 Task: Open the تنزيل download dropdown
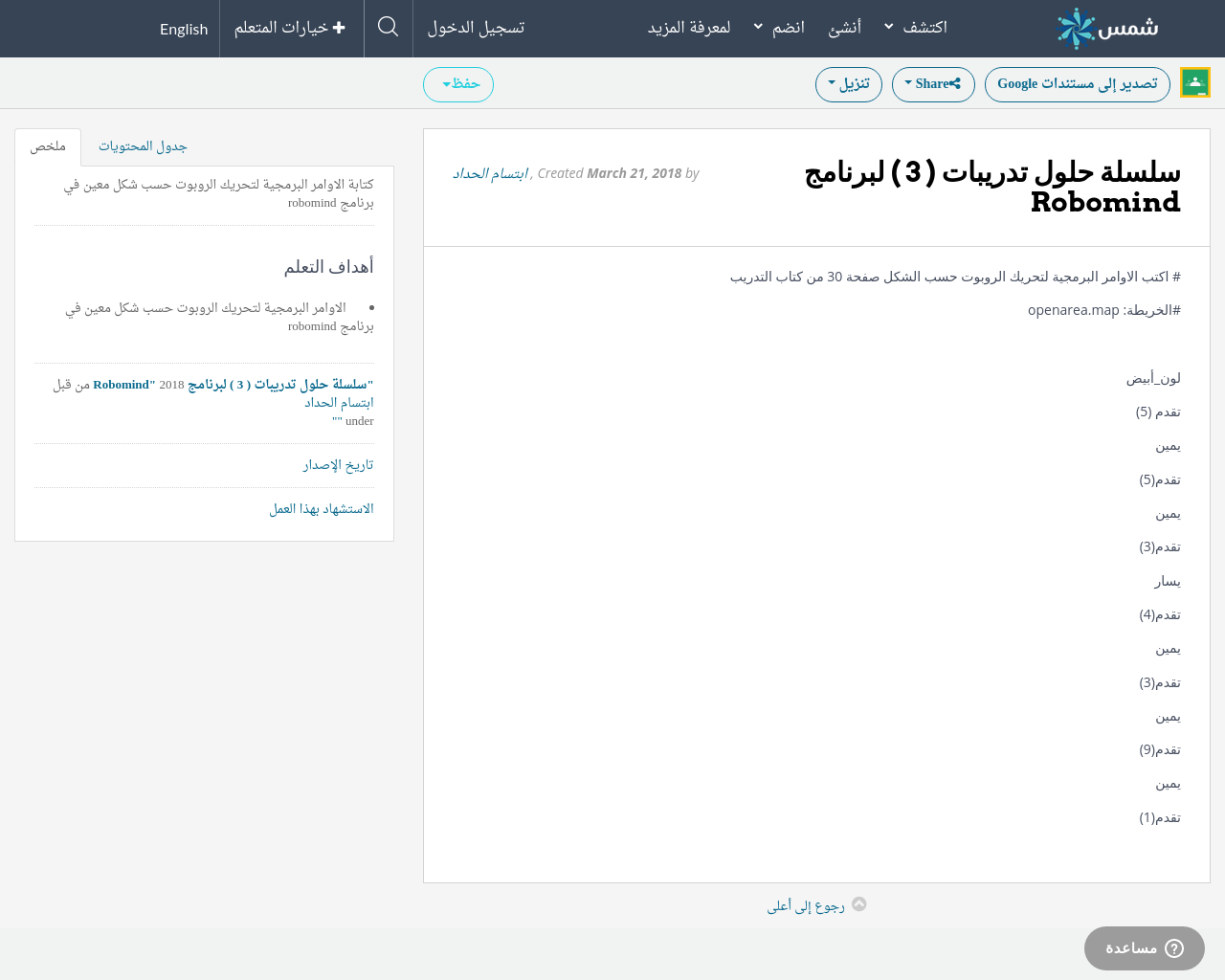pyautogui.click(x=848, y=84)
